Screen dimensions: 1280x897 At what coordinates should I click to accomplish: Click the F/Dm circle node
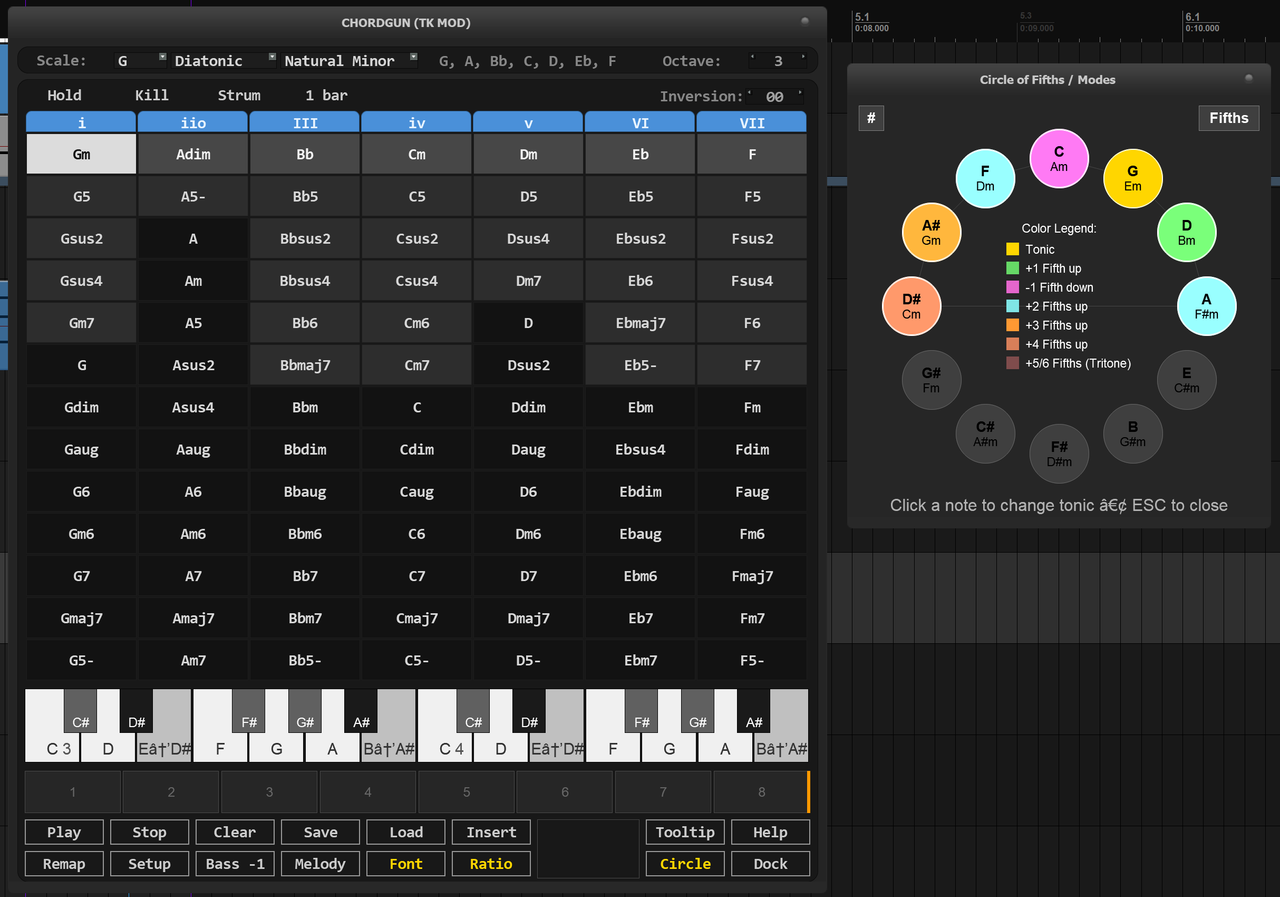coord(985,178)
